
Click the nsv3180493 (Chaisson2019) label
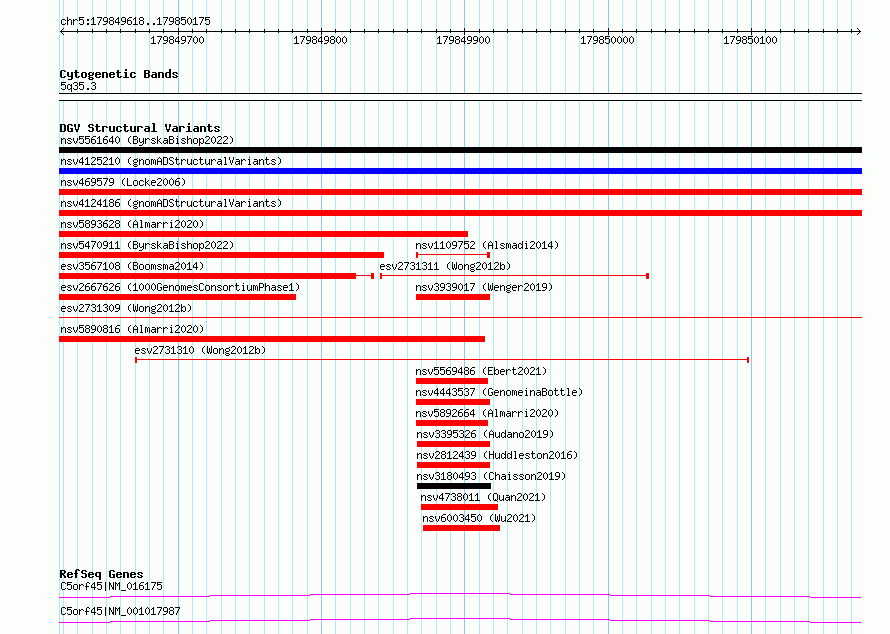(x=491, y=476)
